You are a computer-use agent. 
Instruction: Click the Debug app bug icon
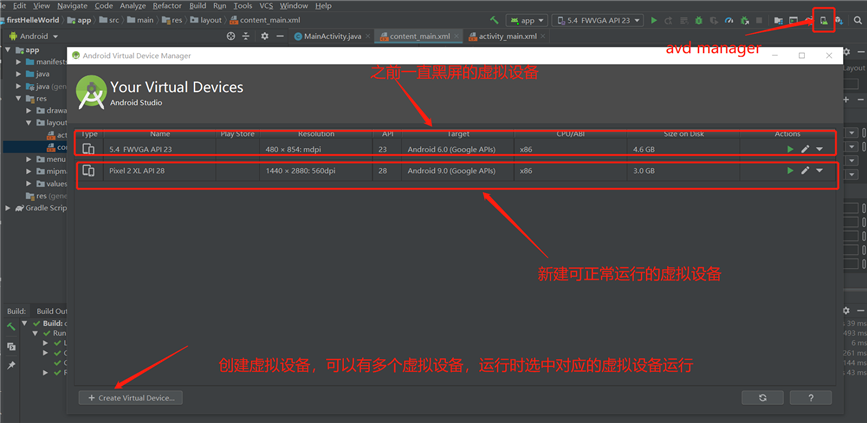pyautogui.click(x=699, y=20)
